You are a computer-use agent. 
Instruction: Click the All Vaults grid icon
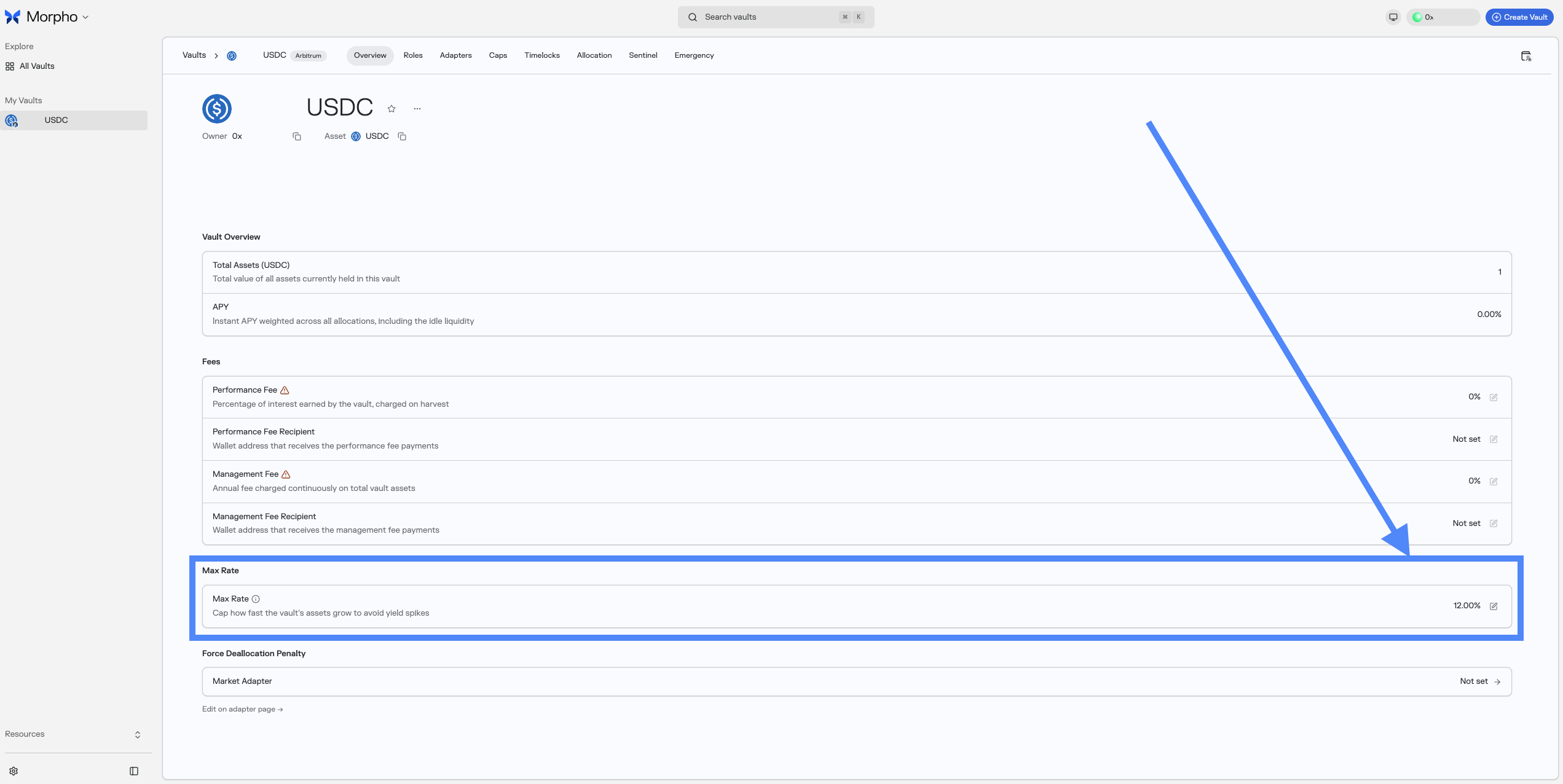pos(10,66)
